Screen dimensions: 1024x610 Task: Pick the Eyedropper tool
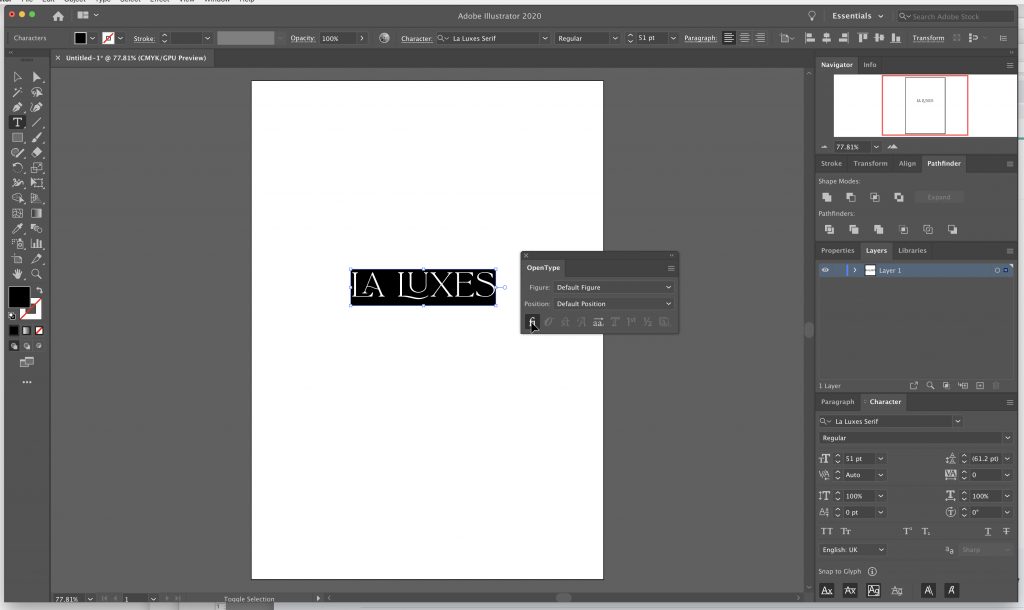17,228
